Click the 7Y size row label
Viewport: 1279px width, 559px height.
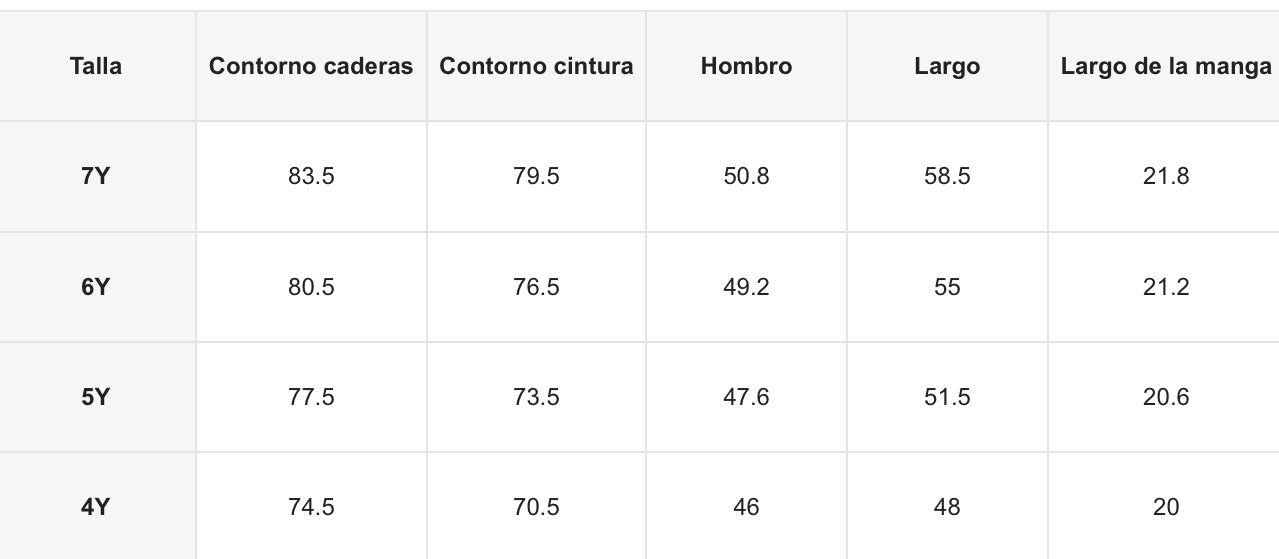point(96,177)
